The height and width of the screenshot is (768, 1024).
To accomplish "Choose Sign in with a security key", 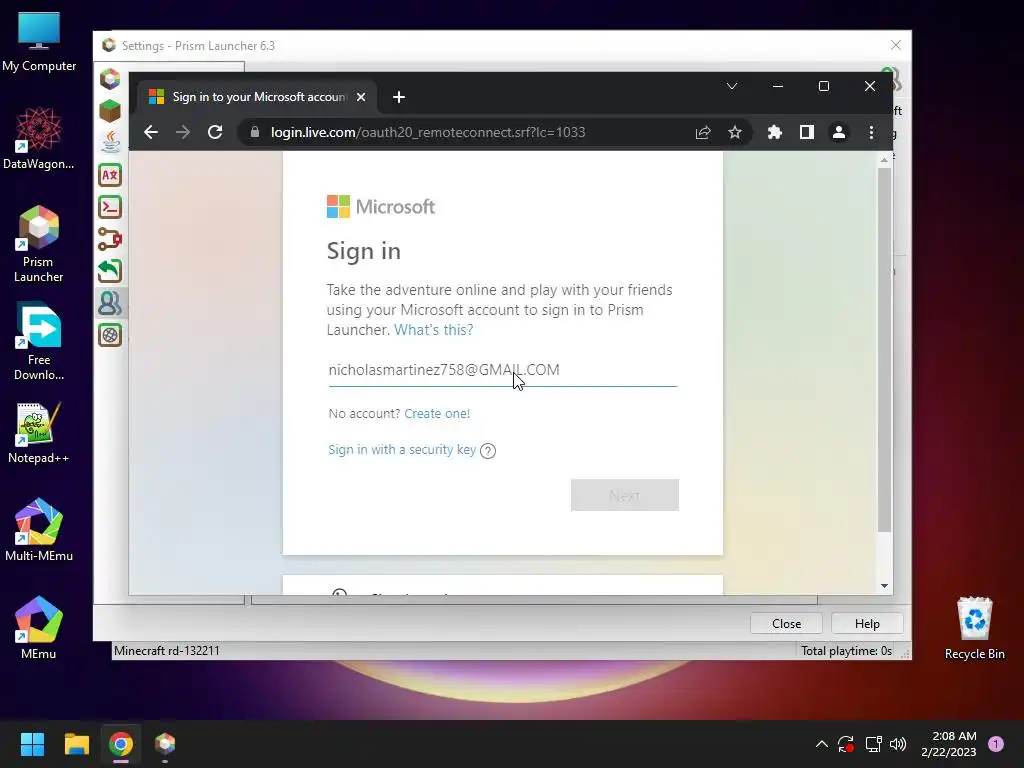I will coord(402,450).
